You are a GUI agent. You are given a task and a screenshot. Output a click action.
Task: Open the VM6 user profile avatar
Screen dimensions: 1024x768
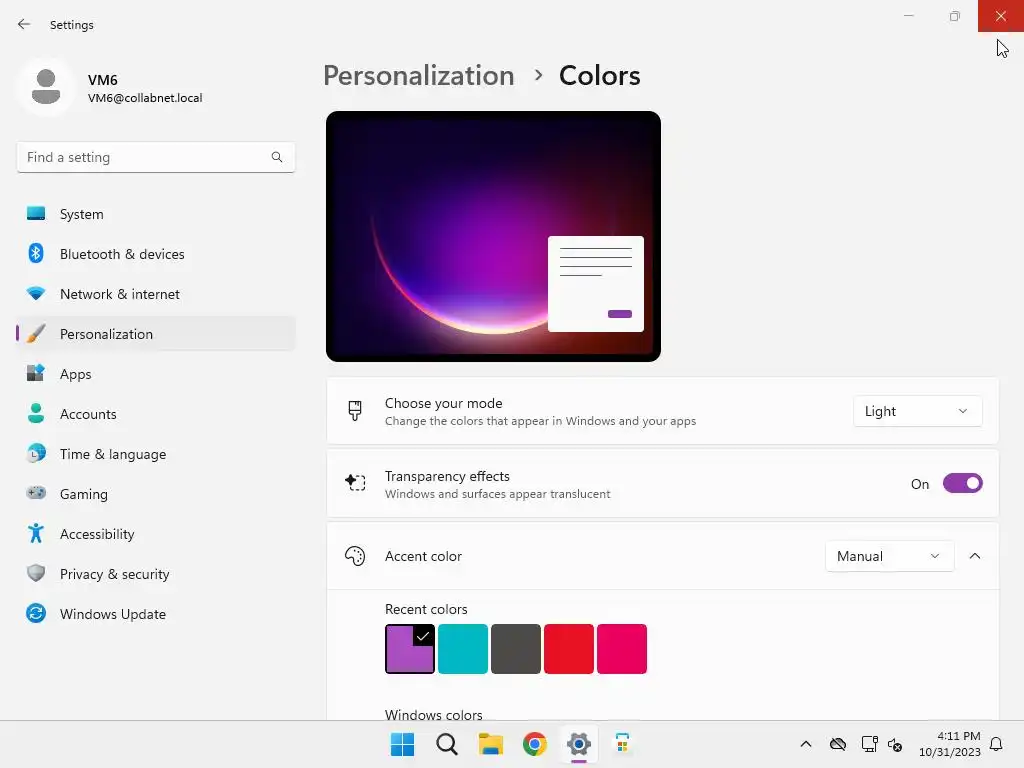(46, 87)
